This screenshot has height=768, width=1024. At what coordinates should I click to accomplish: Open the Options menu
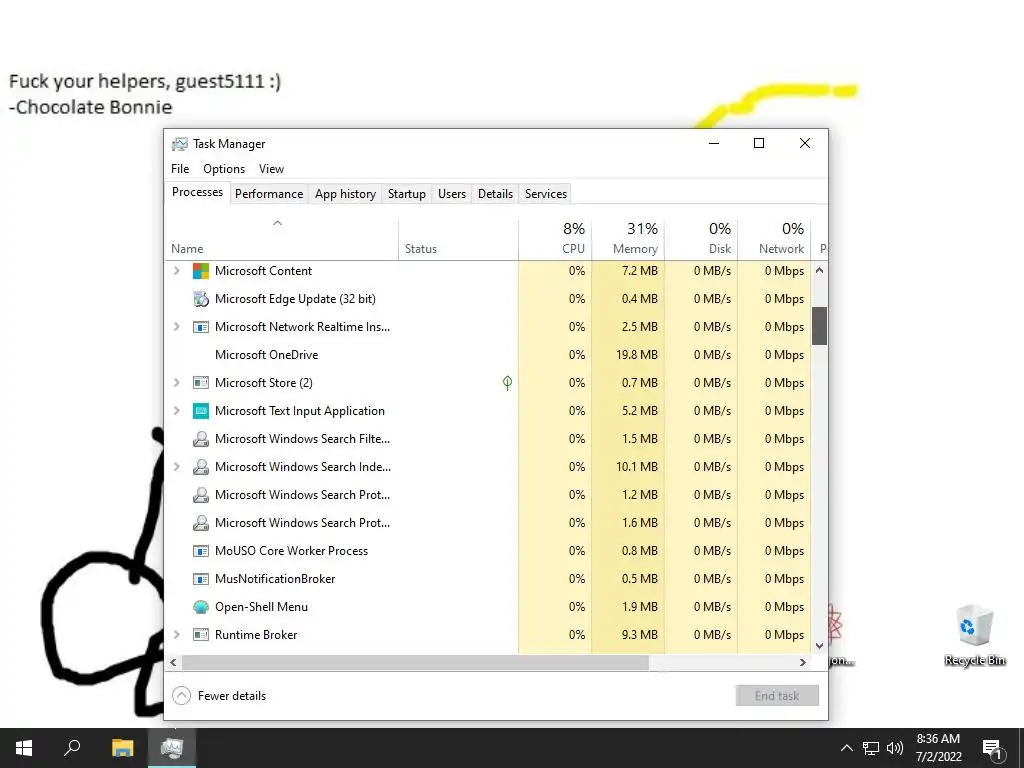click(224, 168)
